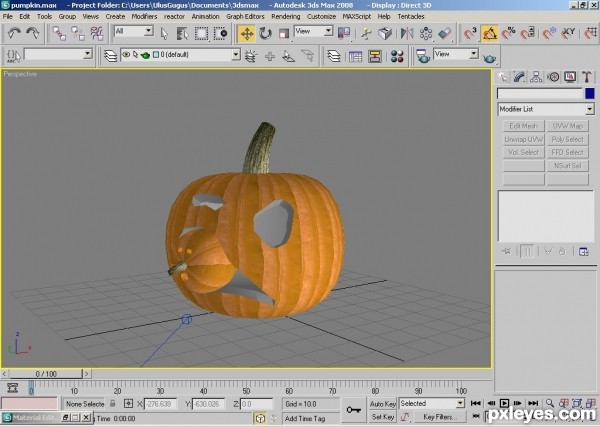Click the Add Time Tag field
600x427 pixels.
pyautogui.click(x=310, y=418)
